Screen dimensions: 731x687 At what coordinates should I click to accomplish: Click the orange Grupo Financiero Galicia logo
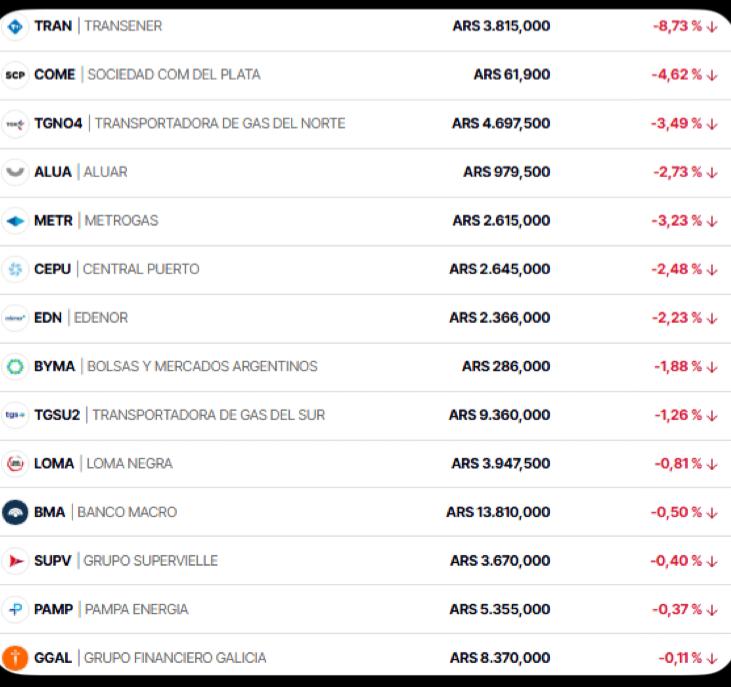(x=15, y=658)
